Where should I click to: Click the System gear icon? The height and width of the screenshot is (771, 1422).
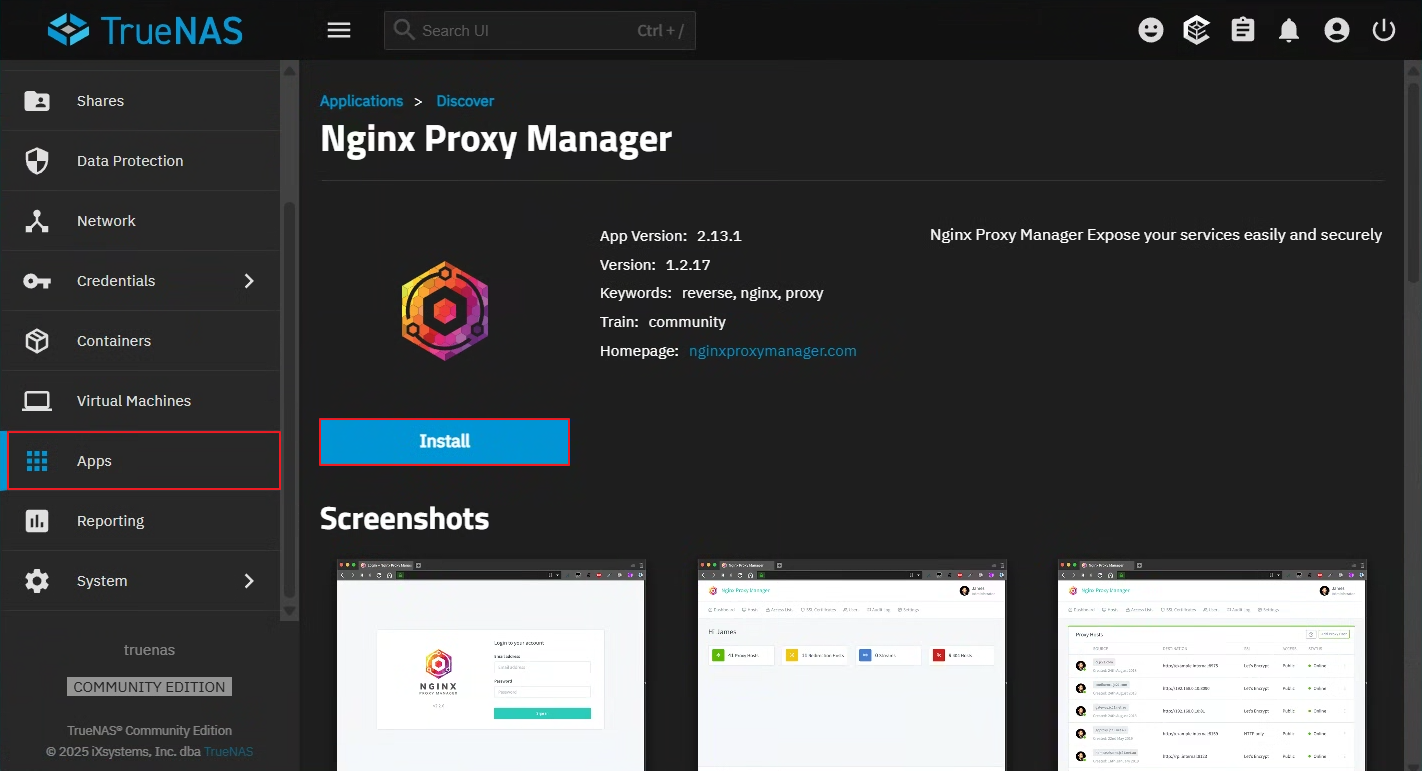37,581
